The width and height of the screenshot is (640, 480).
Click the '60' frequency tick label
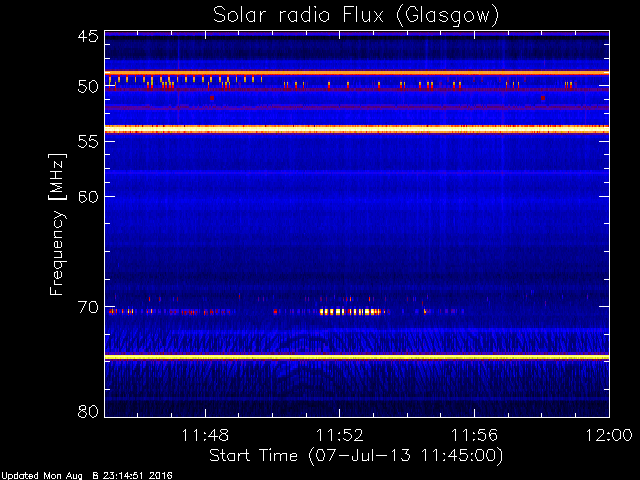point(88,197)
